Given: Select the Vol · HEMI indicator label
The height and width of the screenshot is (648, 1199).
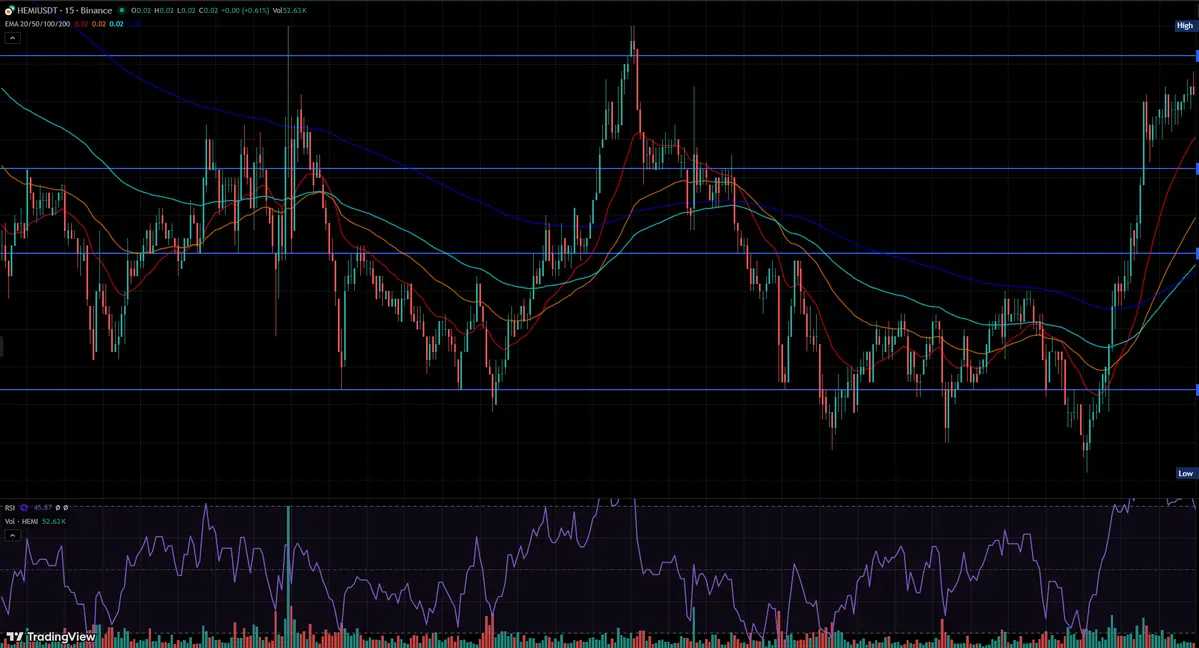Looking at the screenshot, I should tap(21, 522).
